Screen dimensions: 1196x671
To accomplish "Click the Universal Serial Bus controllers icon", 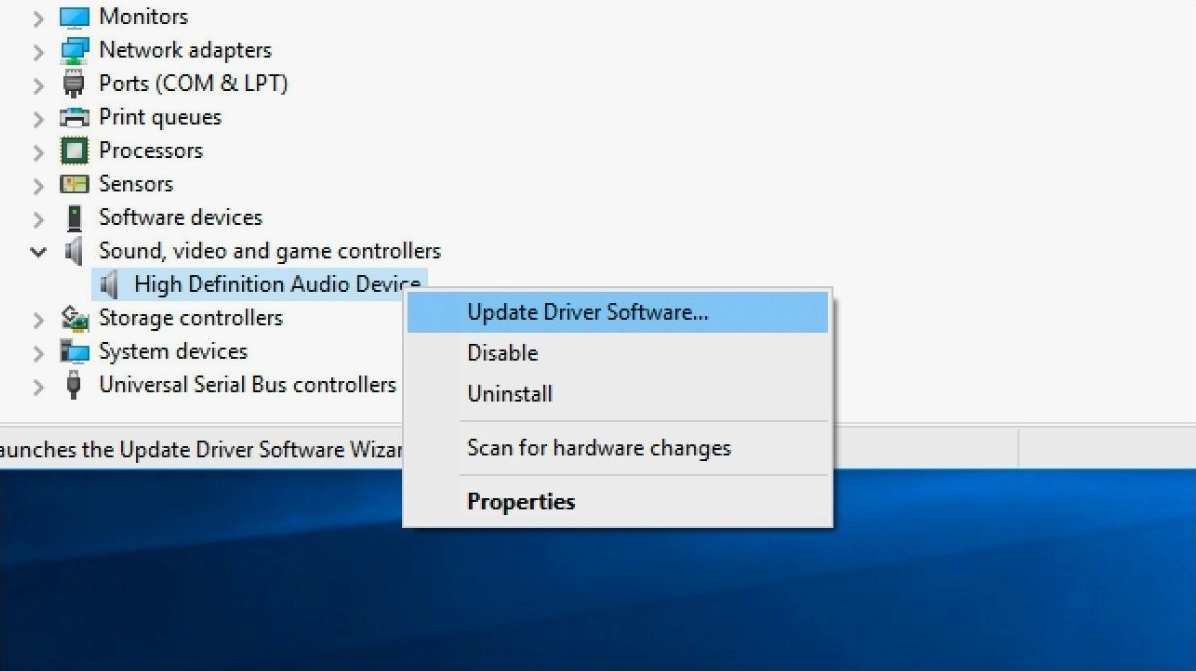I will coord(73,385).
